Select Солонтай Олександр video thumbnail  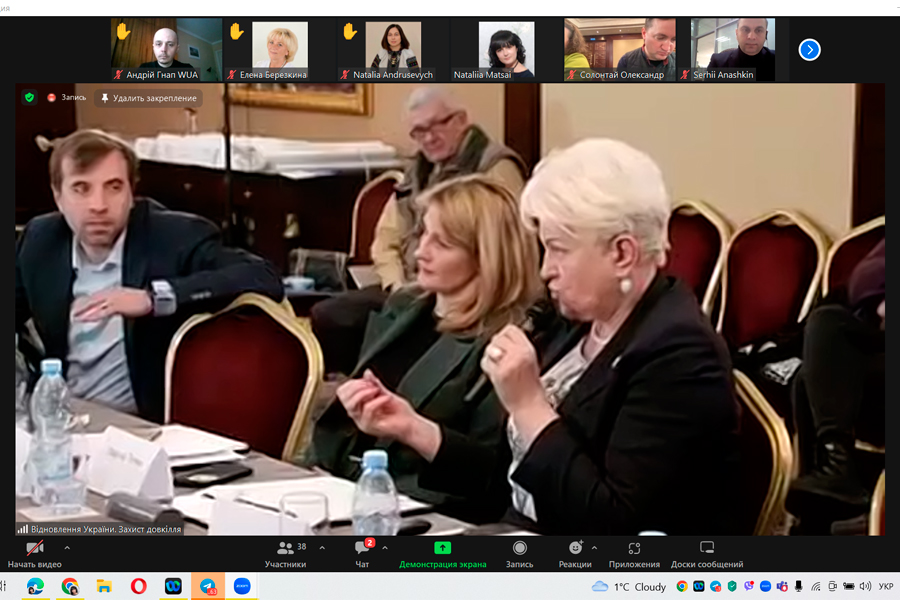tap(620, 49)
